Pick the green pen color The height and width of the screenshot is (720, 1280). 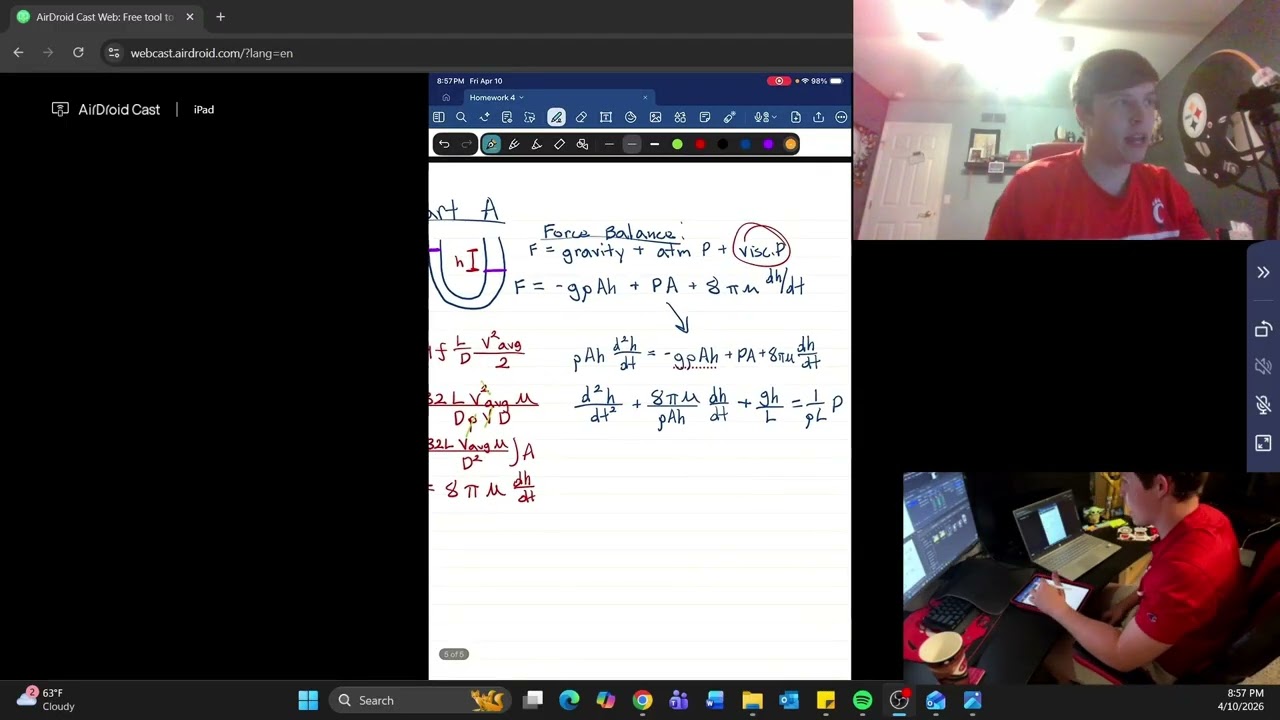coord(677,144)
